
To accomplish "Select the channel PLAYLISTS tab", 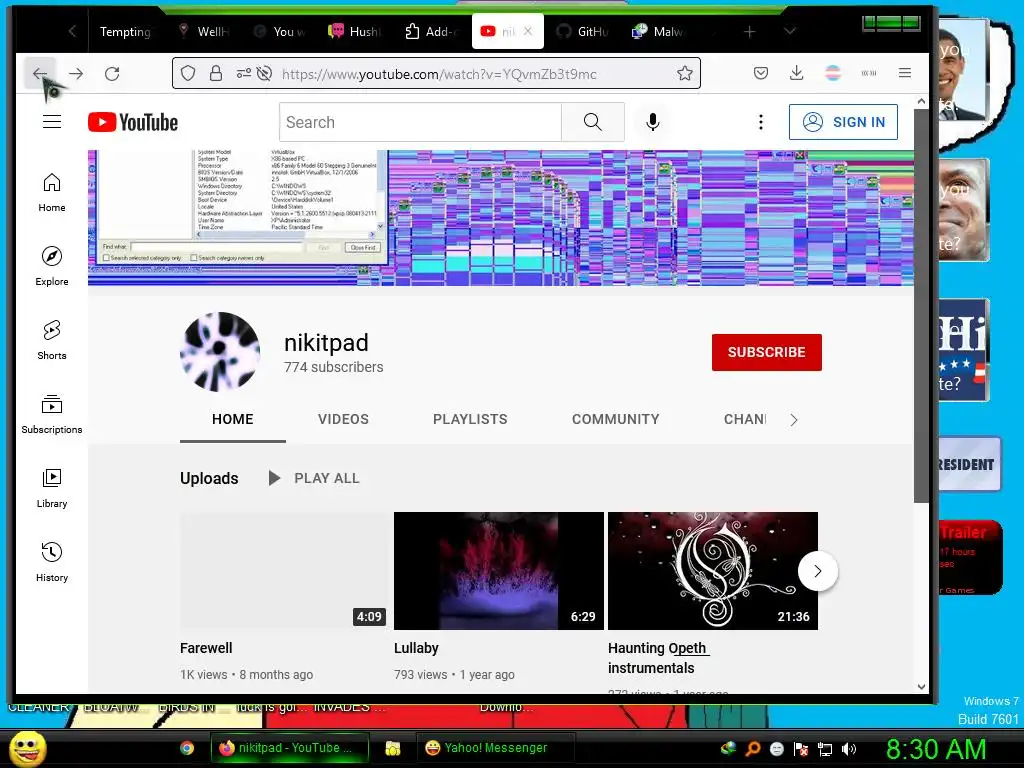I will tap(470, 419).
